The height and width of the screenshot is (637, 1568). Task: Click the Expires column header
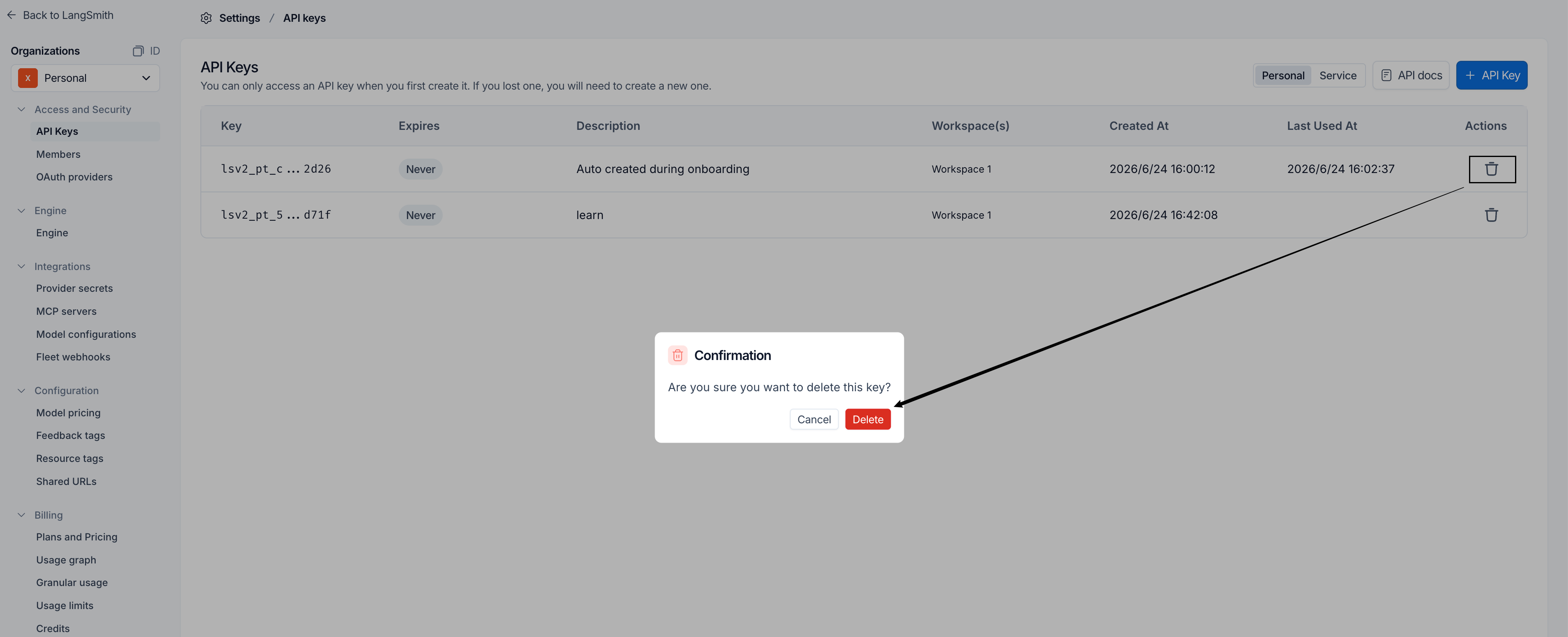[x=419, y=126]
